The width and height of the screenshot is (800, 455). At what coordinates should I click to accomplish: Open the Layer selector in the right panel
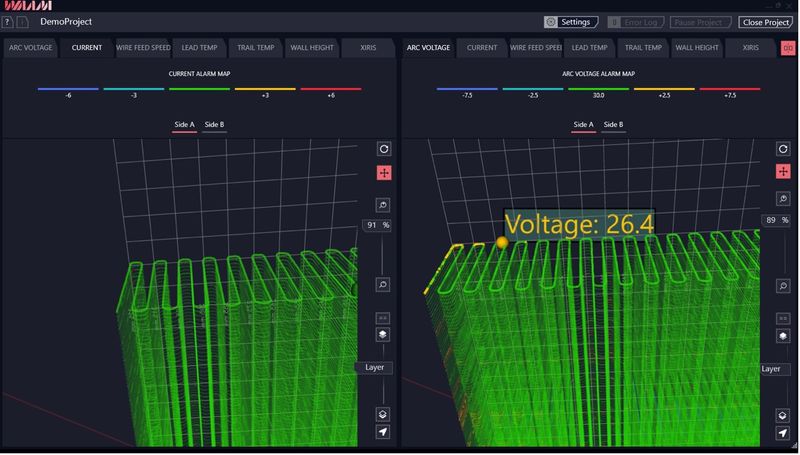pos(771,369)
